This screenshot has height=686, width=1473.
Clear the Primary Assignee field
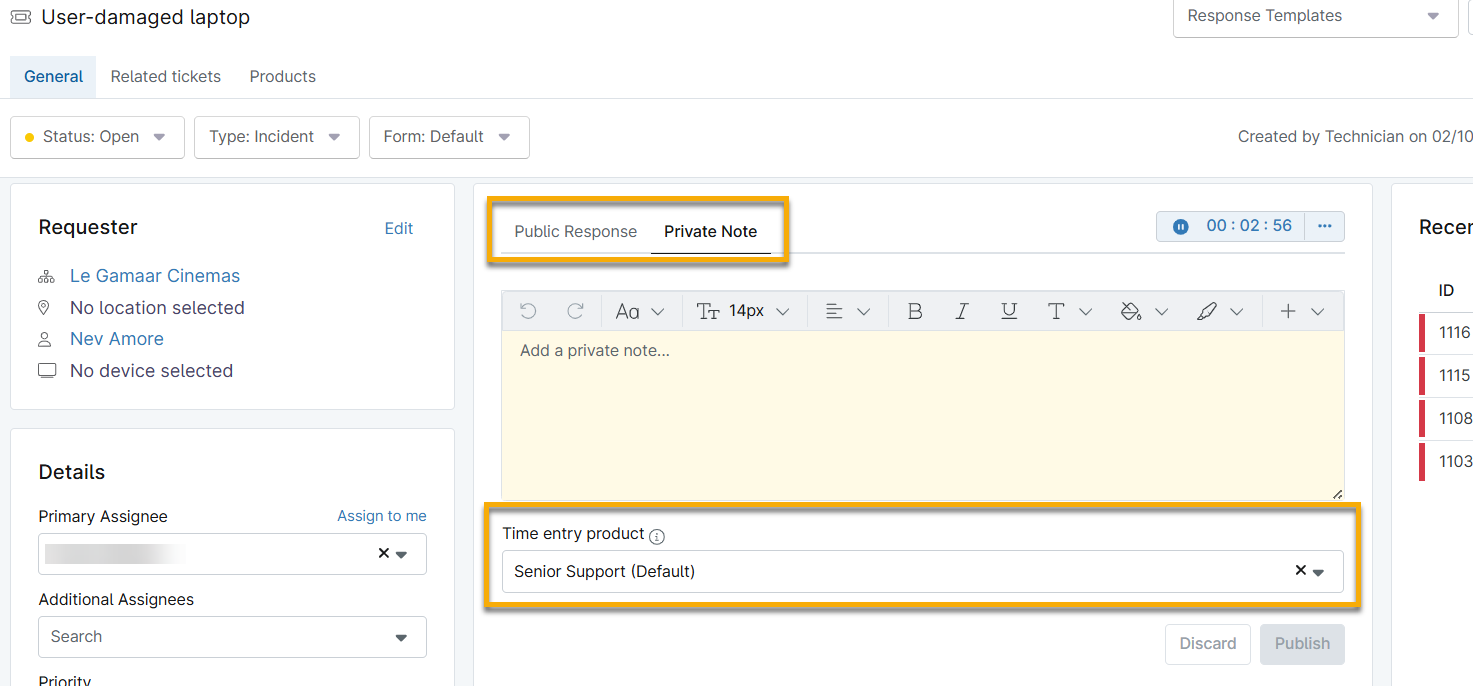383,554
